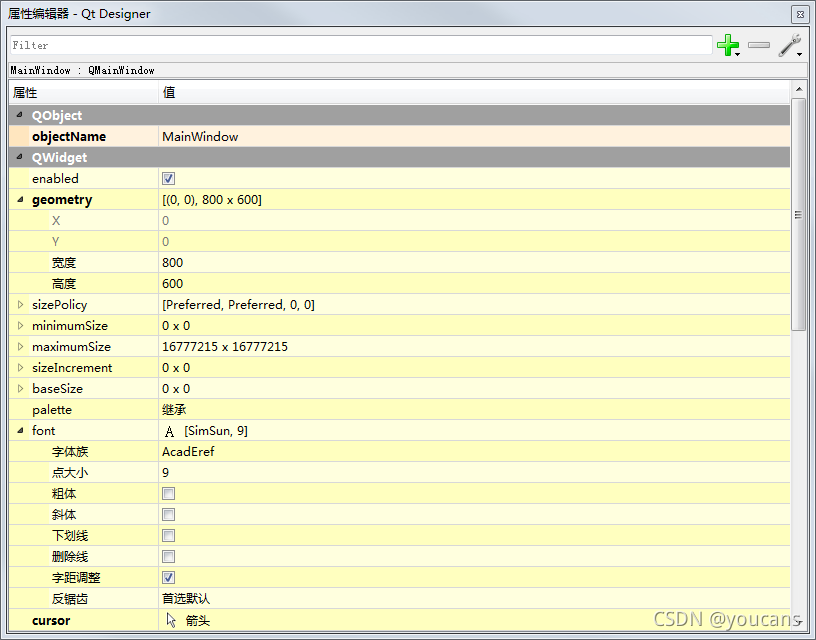Select the minimumSize value 0 x 0
The width and height of the screenshot is (816, 640).
click(176, 326)
